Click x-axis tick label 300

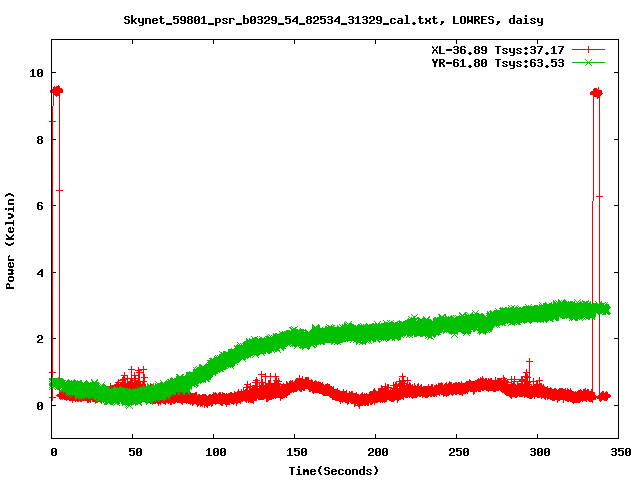[x=540, y=452]
